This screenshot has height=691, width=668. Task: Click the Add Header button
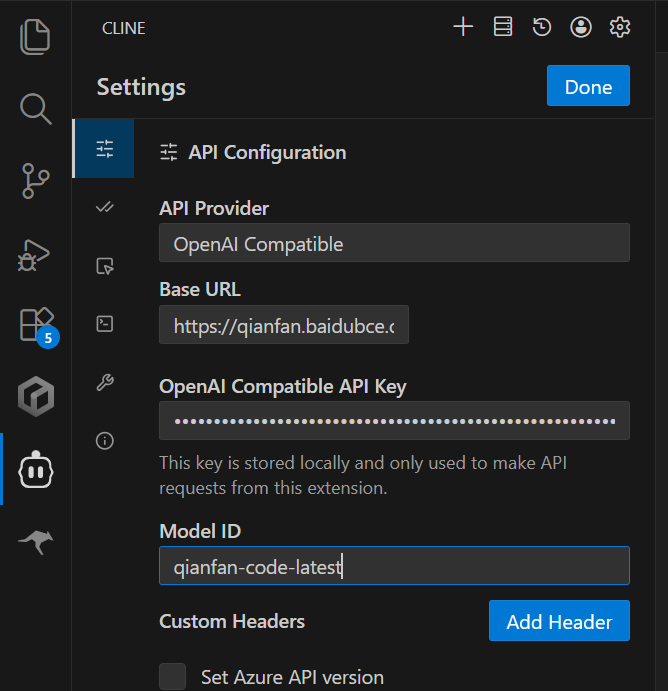tap(559, 621)
